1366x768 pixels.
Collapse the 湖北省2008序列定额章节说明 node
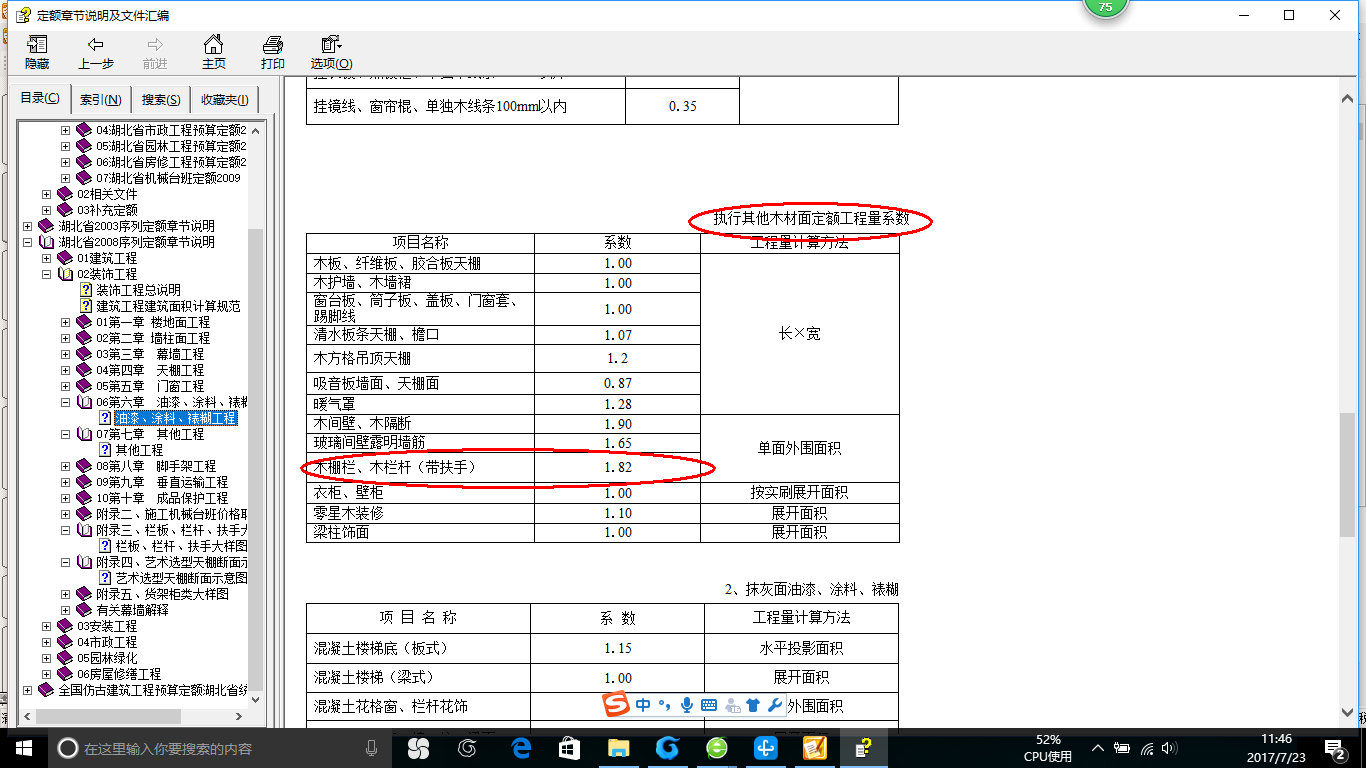point(27,242)
